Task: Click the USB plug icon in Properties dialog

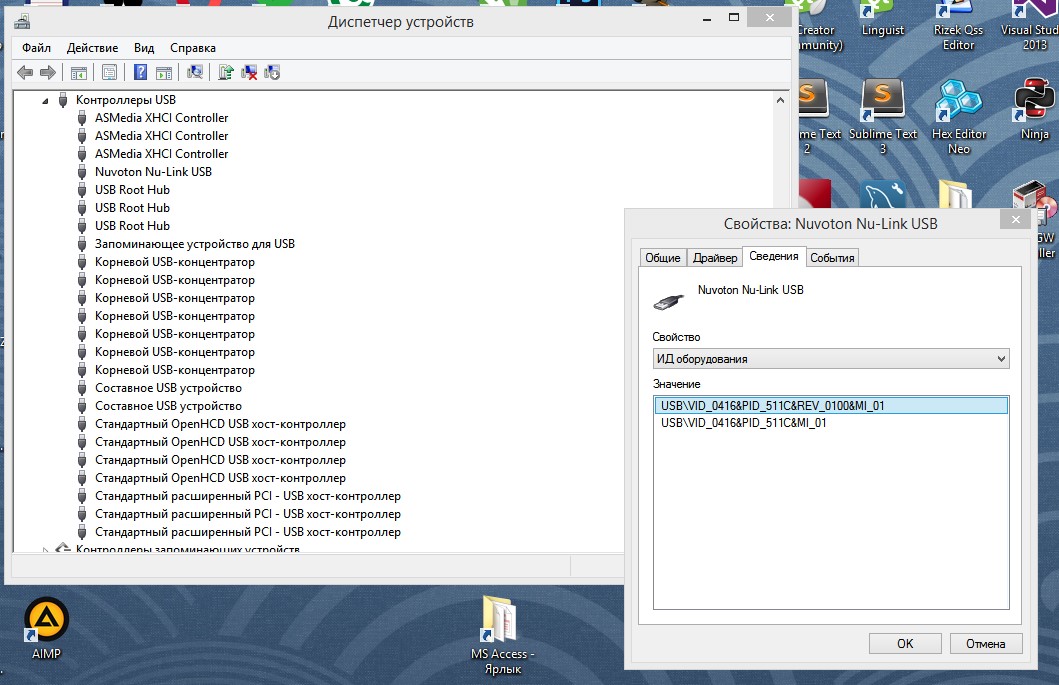Action: click(669, 301)
